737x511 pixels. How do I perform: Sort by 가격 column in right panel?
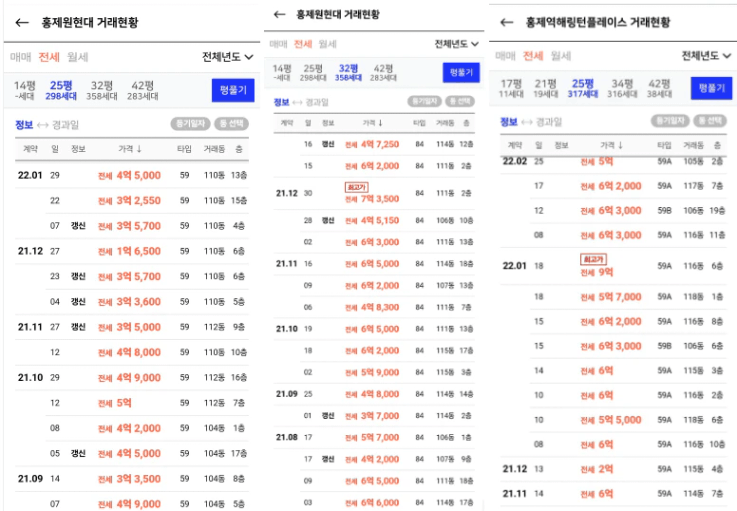point(612,145)
